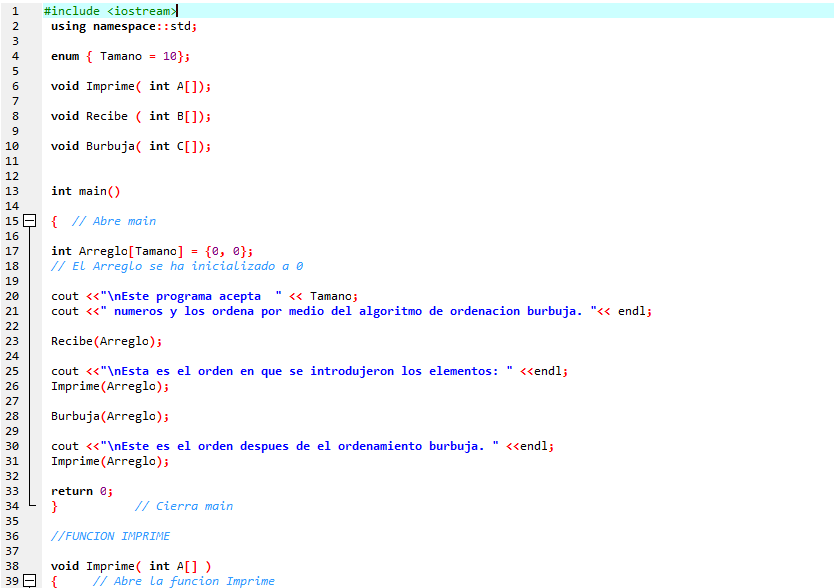
Task: Click 'void Imprime( int A[] )' definition on line 38
Action: click(x=131, y=566)
